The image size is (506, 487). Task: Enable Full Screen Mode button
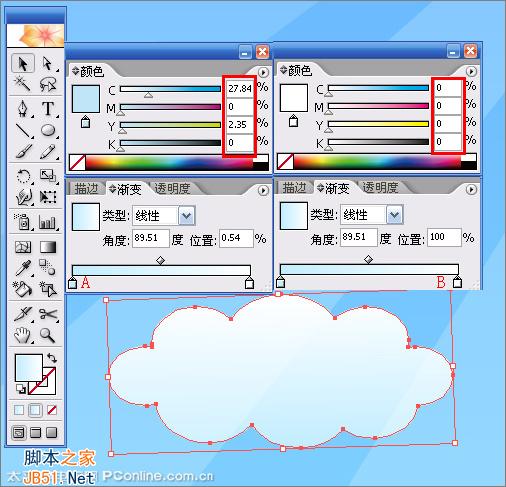tap(51, 433)
